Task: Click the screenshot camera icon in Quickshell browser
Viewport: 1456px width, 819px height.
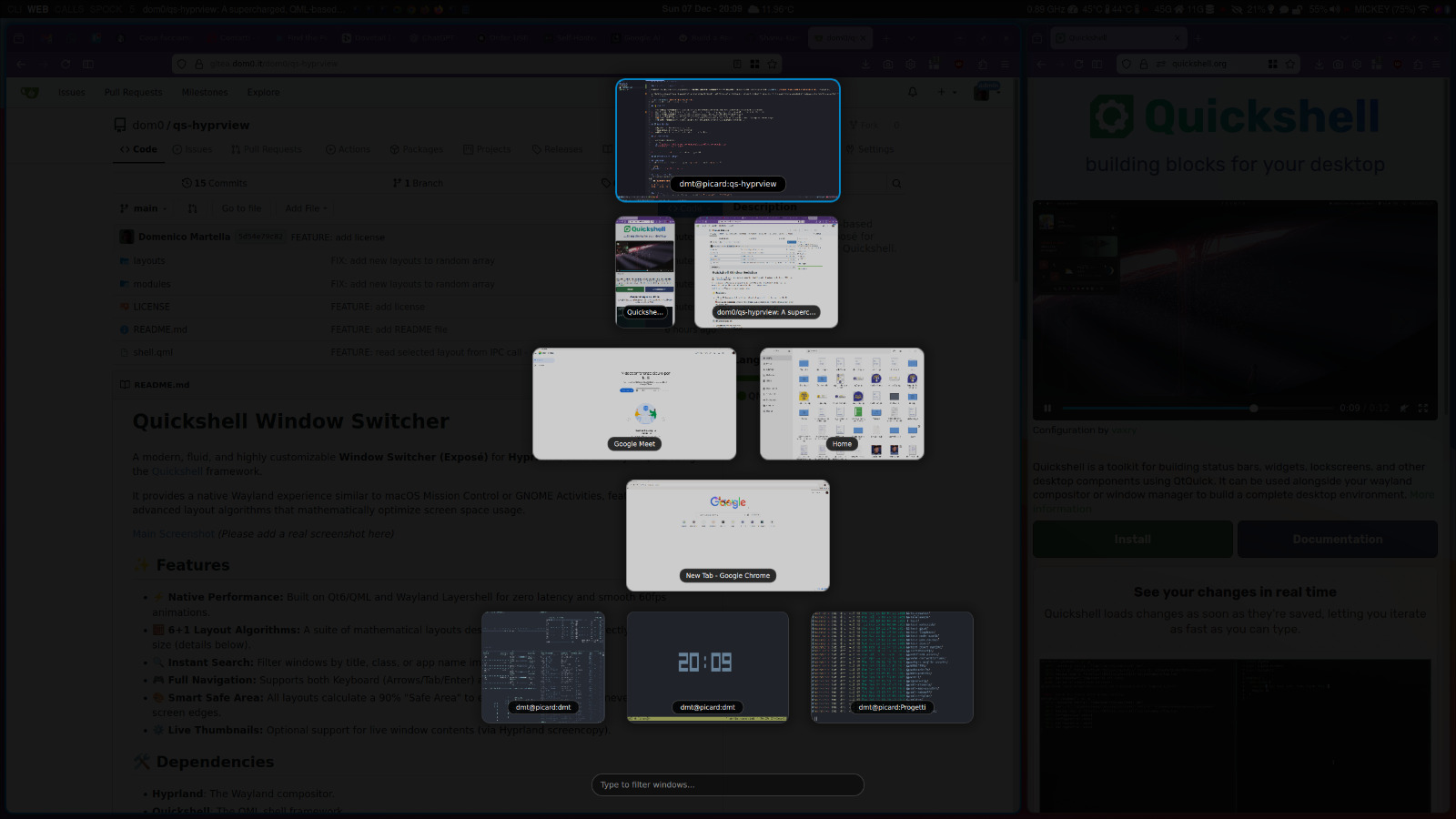Action: coord(1338,65)
